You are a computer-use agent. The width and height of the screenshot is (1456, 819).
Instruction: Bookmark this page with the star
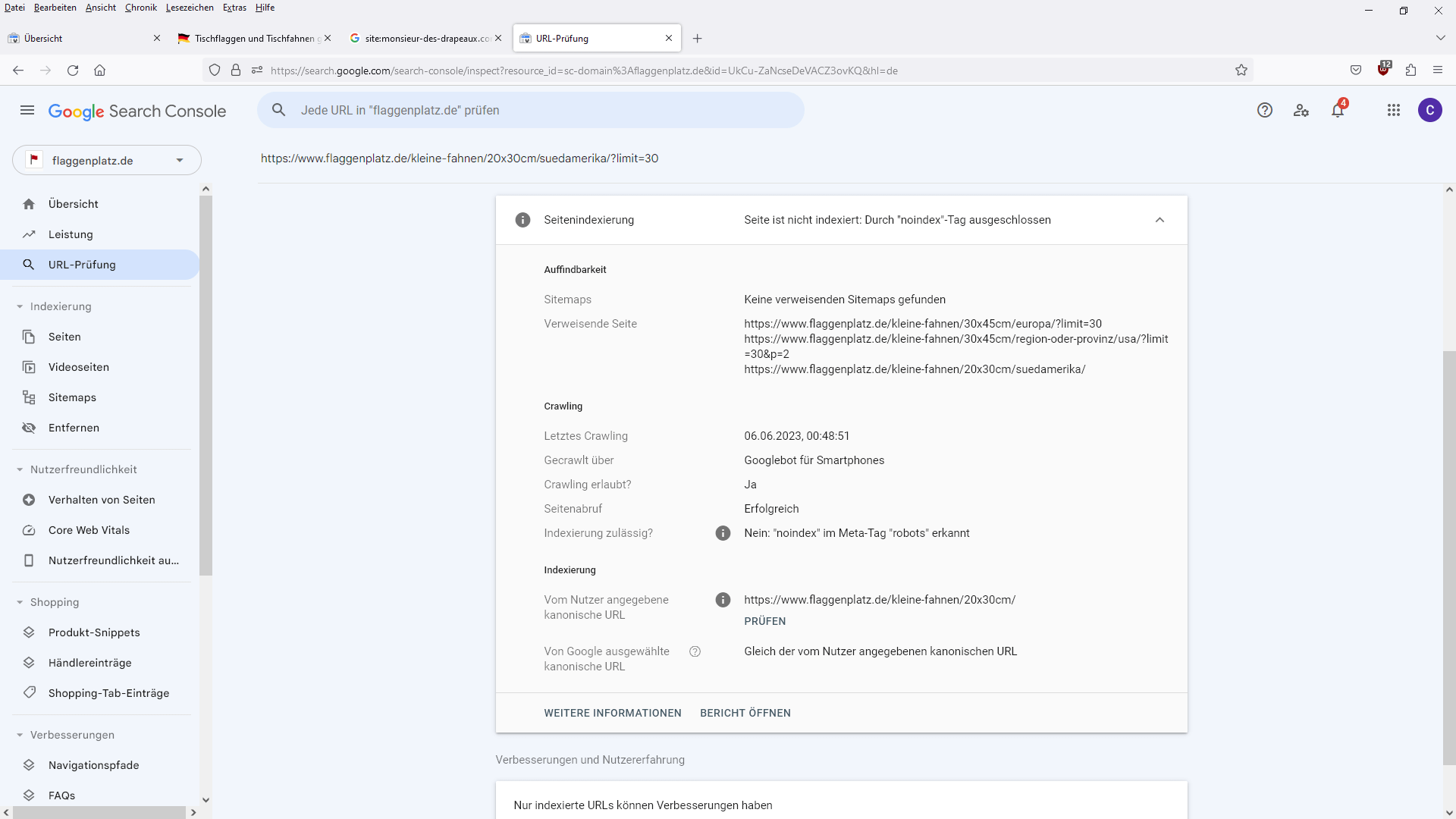(x=1241, y=71)
